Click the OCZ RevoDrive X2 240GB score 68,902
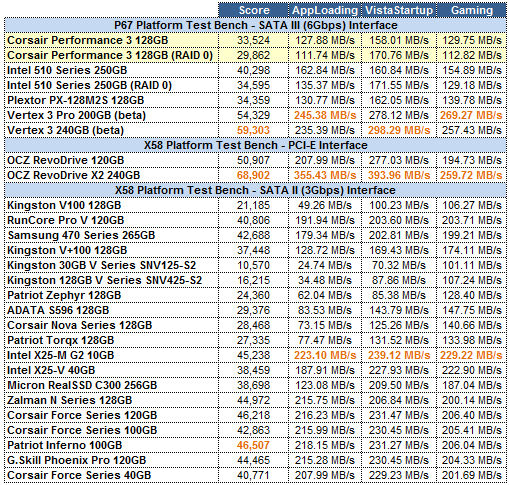 pos(253,175)
